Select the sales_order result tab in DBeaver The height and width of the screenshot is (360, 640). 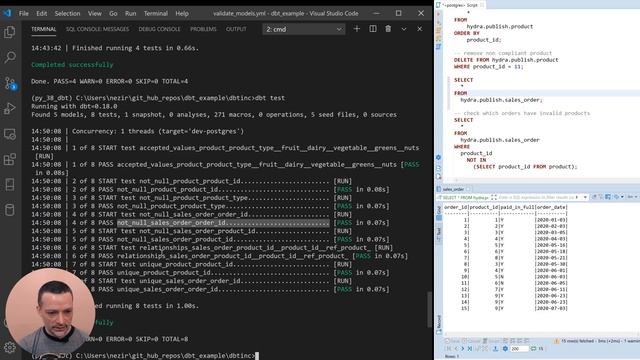[453, 189]
